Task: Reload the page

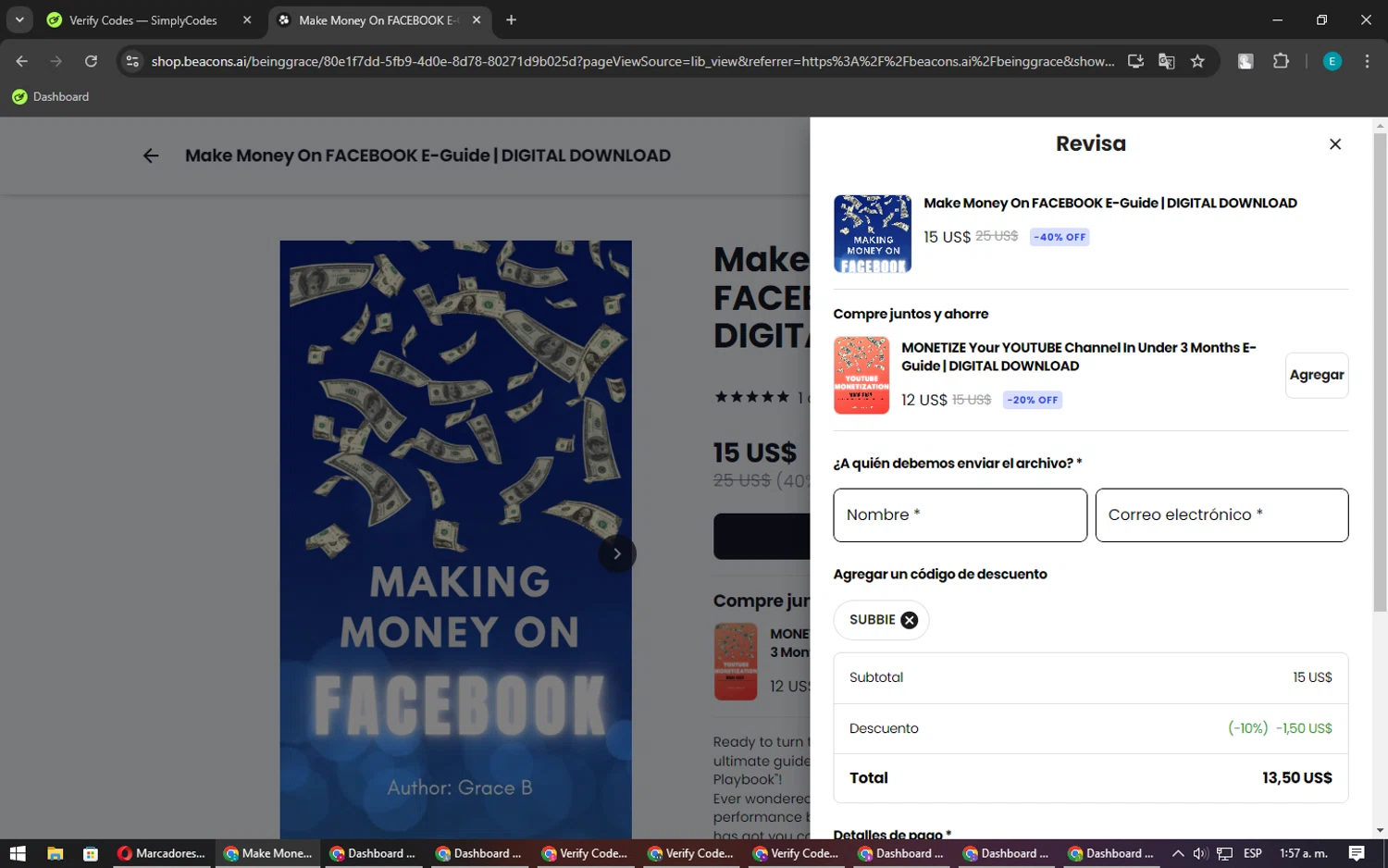Action: [91, 61]
